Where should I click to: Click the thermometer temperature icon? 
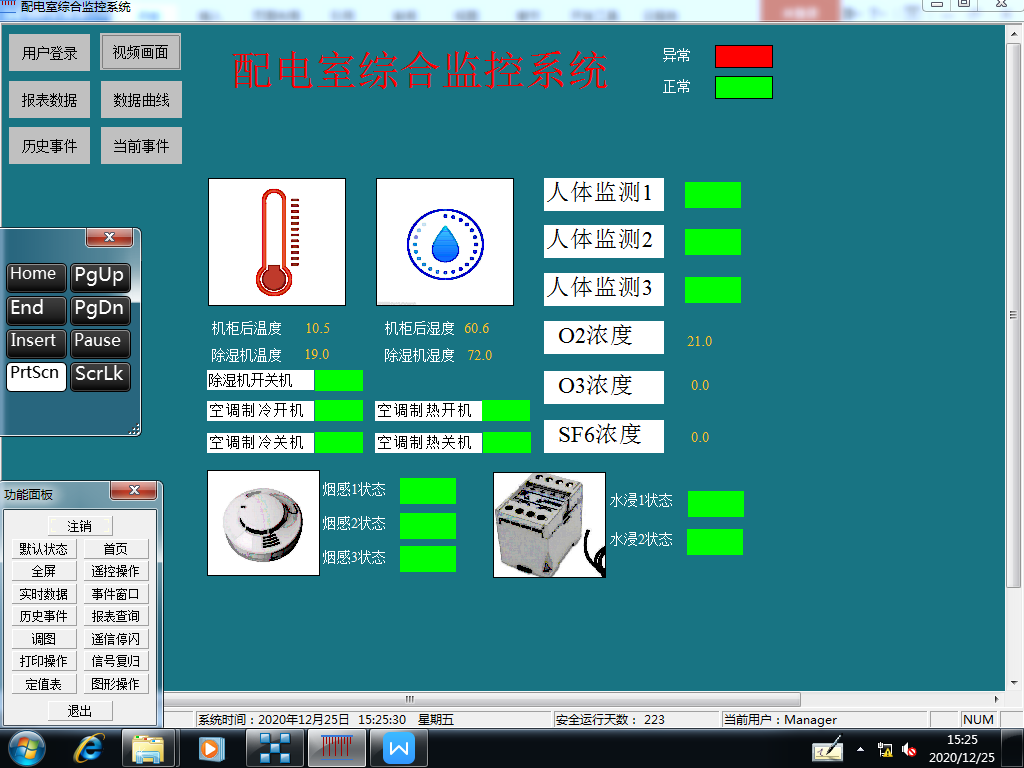click(x=277, y=242)
